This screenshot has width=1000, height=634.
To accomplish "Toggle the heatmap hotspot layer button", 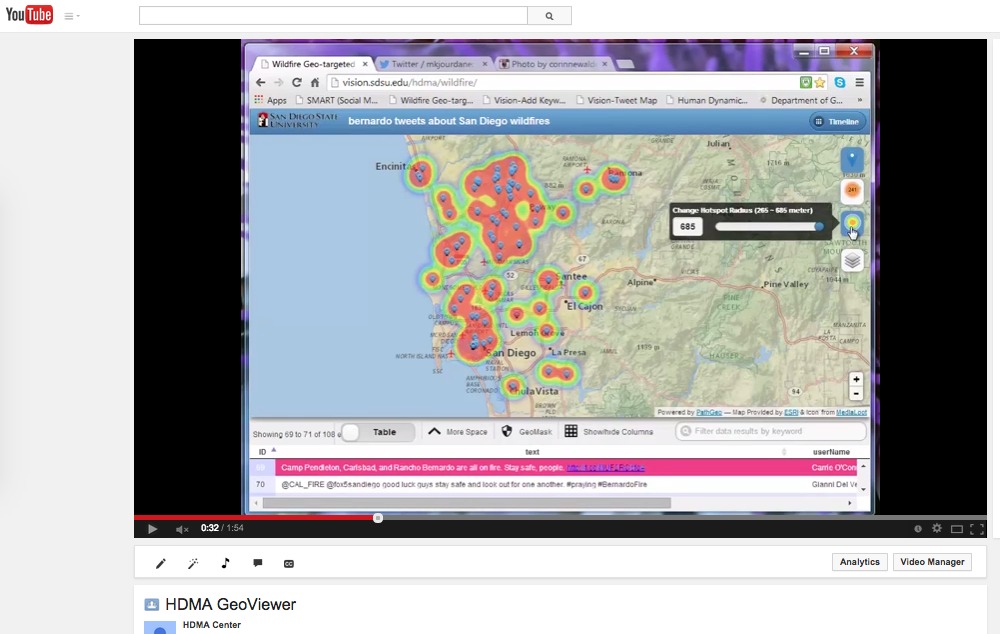I will (852, 223).
